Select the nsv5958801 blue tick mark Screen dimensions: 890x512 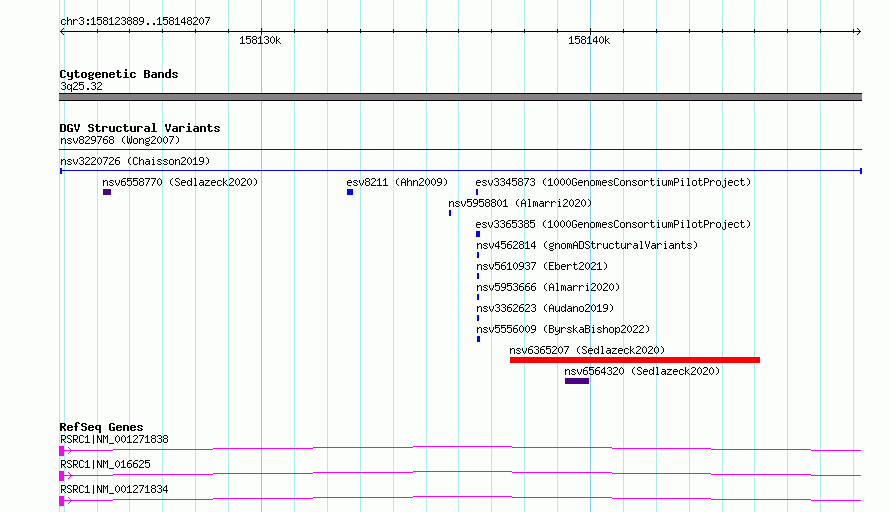450,213
